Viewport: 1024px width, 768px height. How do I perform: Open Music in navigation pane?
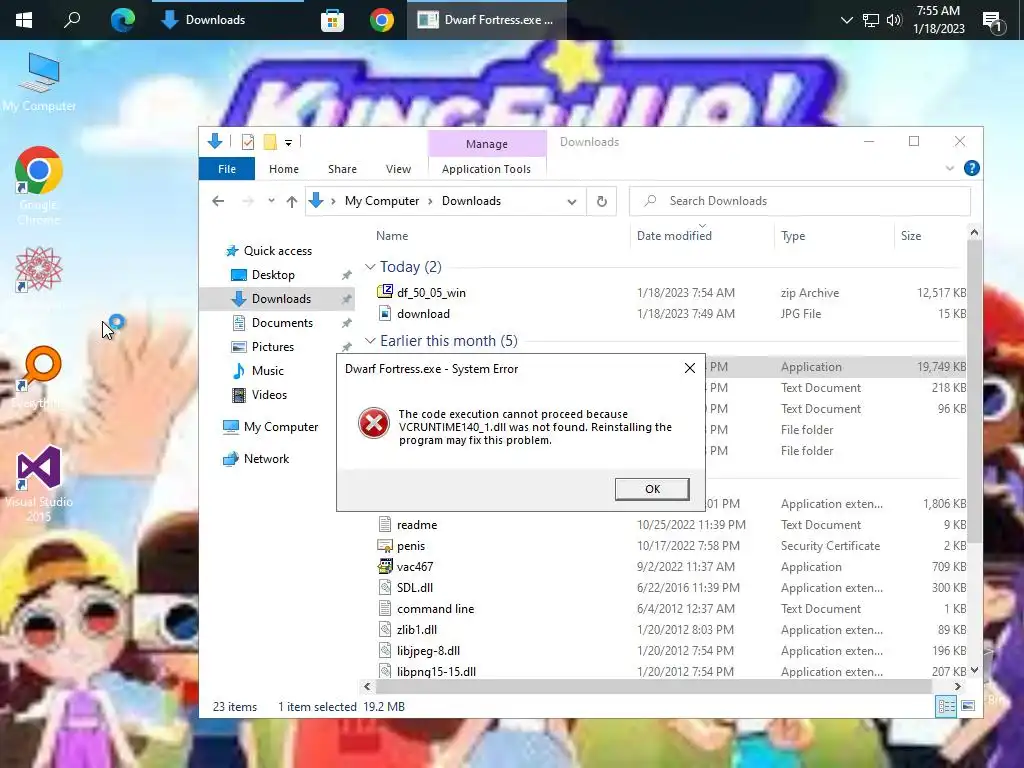click(268, 371)
